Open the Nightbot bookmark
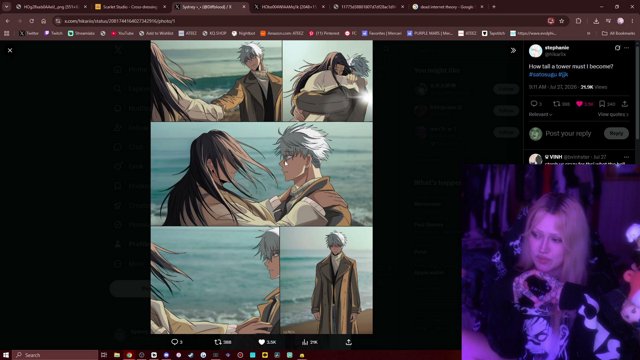Viewport: 640px width, 360px height. [x=243, y=33]
